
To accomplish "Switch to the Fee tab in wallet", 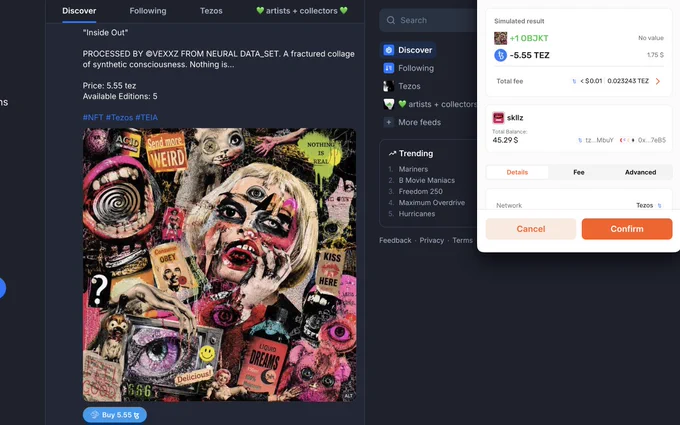I will [579, 172].
